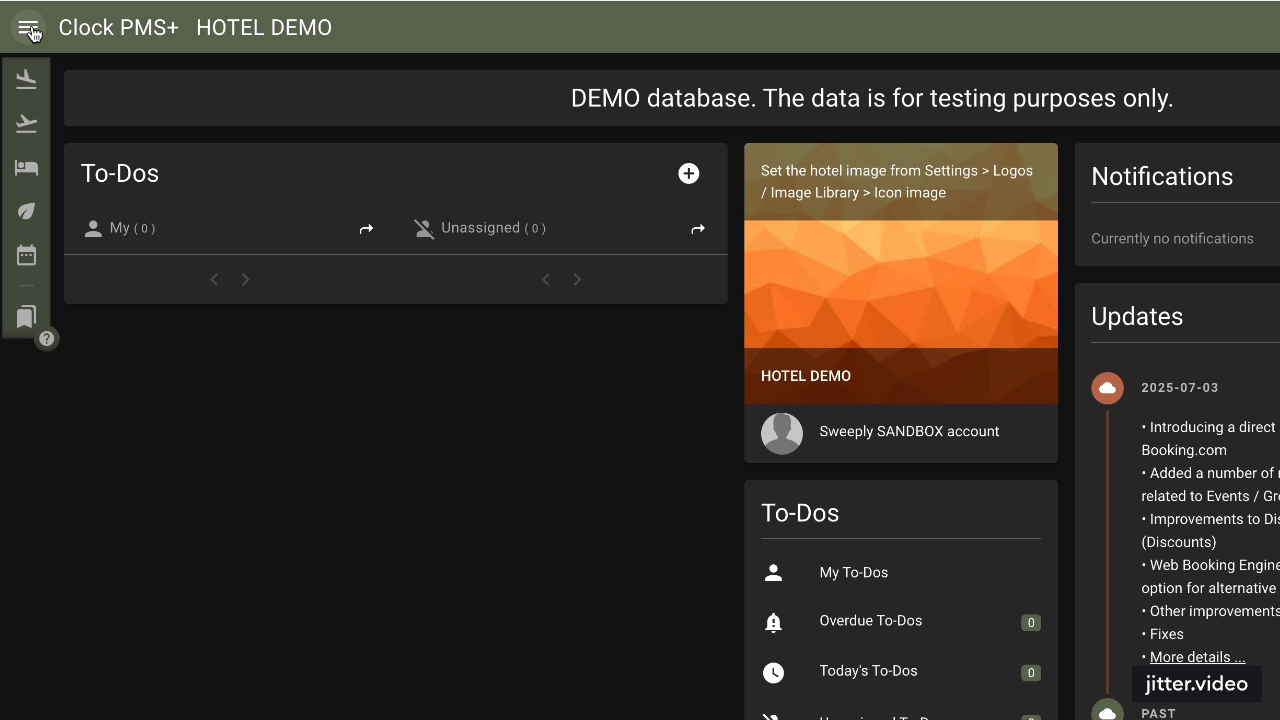Open the departures plane-takeoff icon in sidebar

[26, 124]
